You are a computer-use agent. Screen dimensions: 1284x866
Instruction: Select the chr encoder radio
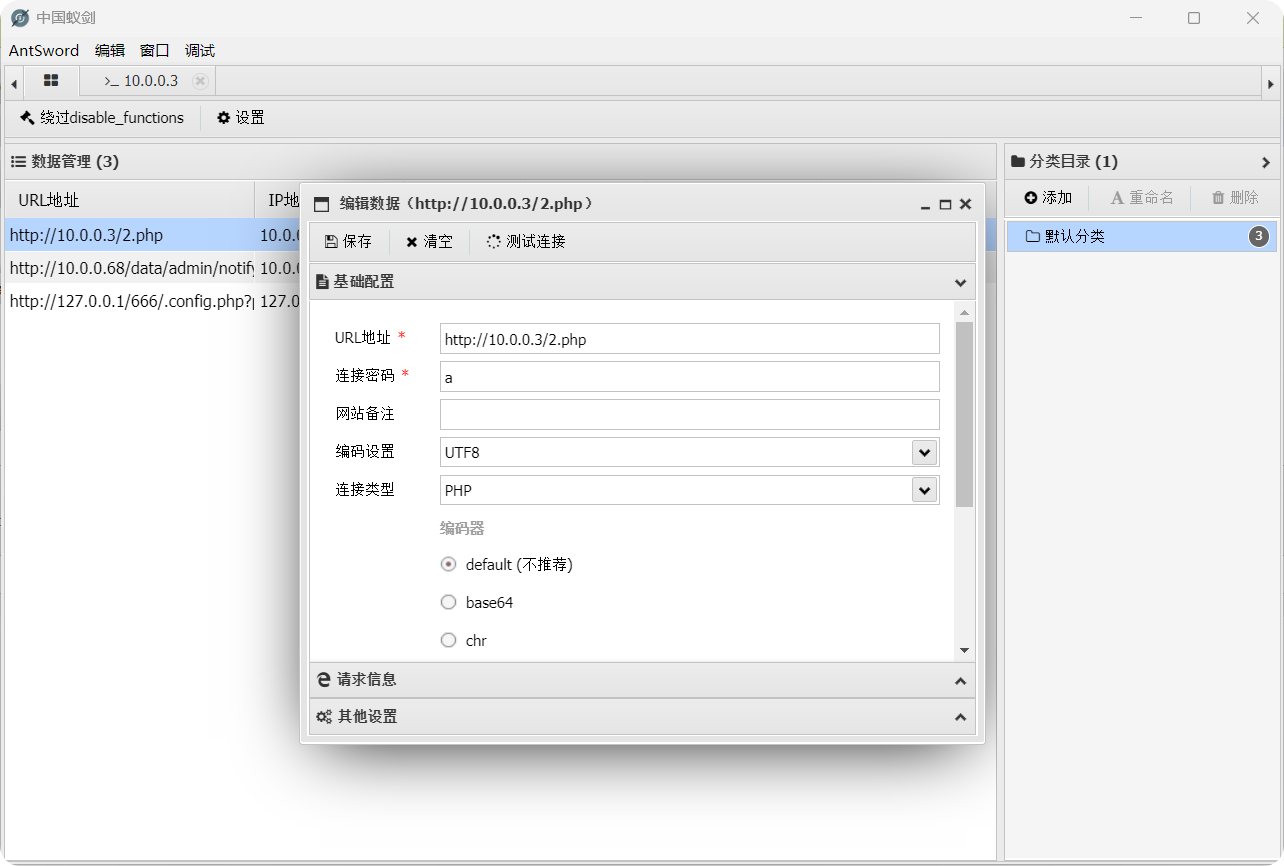(448, 640)
